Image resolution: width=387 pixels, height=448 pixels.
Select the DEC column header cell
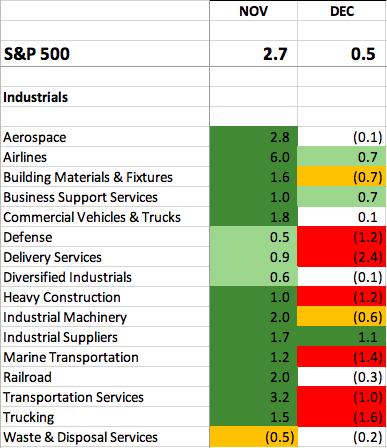point(342,11)
